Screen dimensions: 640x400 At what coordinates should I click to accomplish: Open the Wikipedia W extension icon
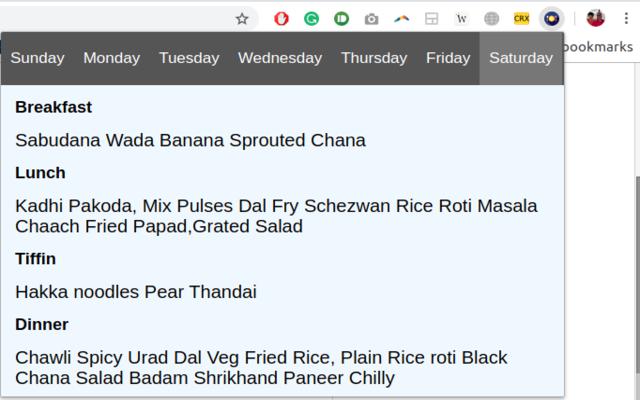(x=461, y=18)
